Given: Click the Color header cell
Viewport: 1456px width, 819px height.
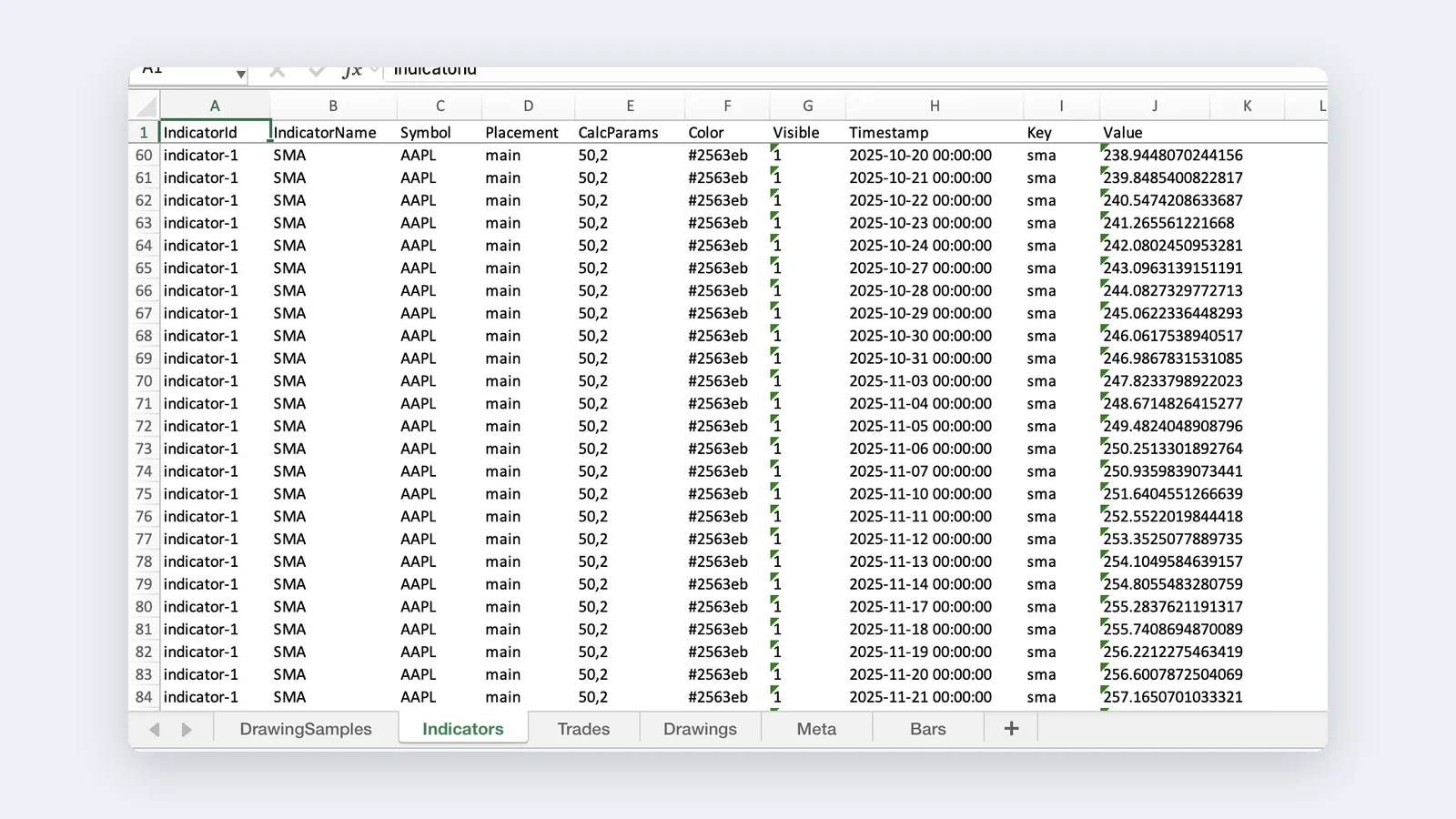Looking at the screenshot, I should tap(728, 133).
